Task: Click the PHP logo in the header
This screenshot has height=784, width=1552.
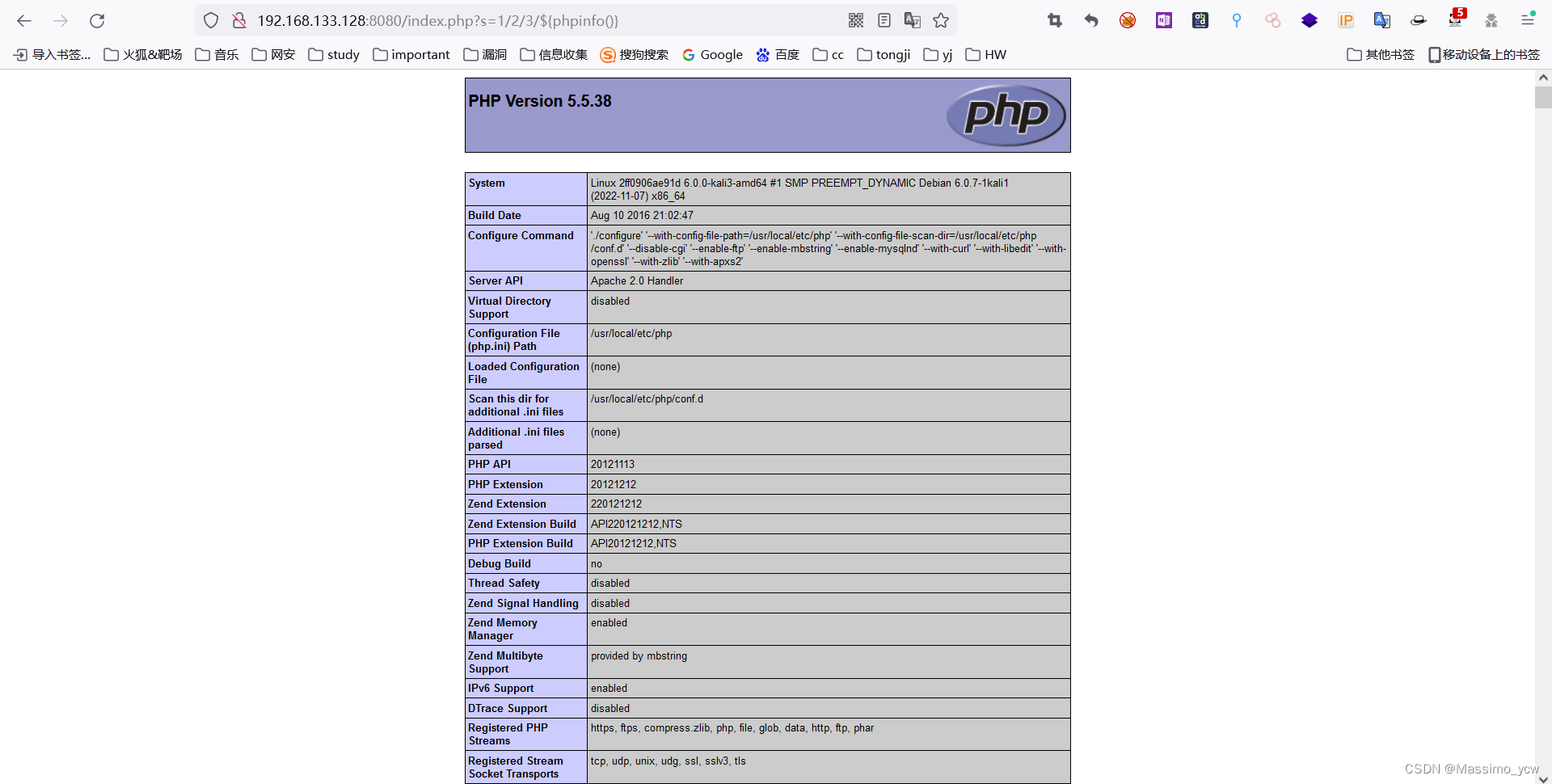Action: click(x=1006, y=115)
